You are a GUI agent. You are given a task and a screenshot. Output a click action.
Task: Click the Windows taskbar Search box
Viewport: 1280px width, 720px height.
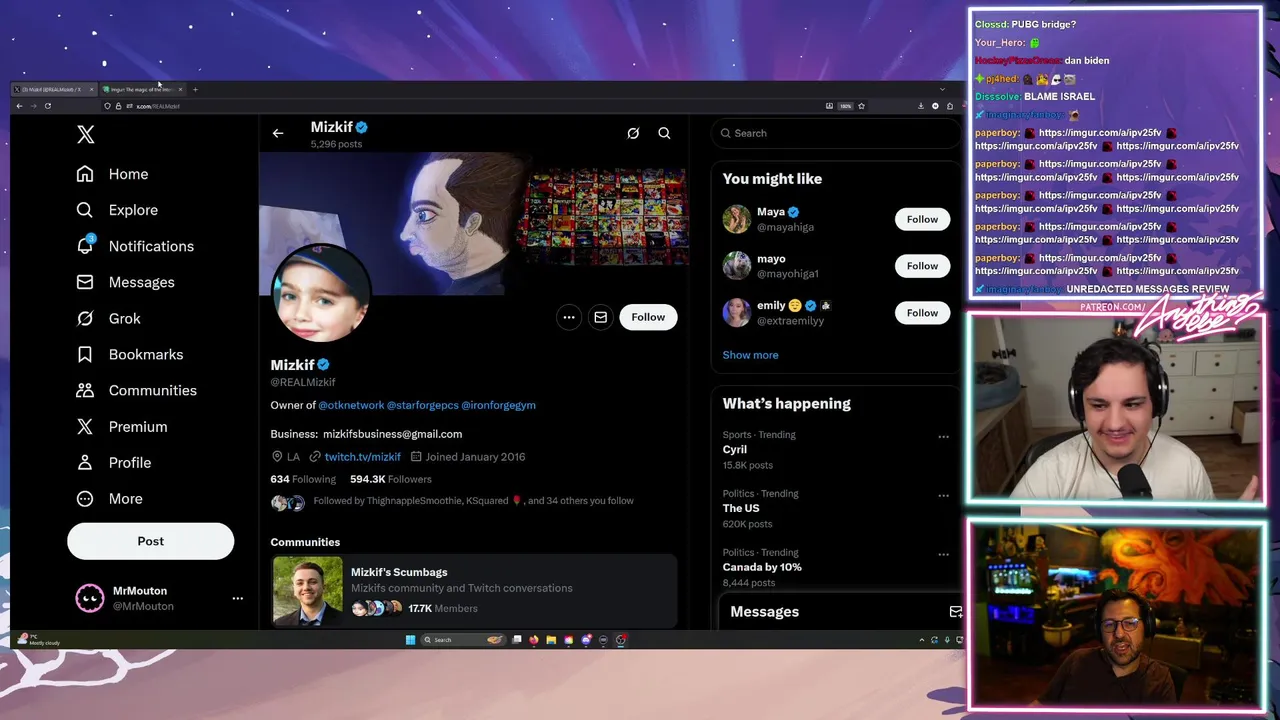pyautogui.click(x=463, y=640)
